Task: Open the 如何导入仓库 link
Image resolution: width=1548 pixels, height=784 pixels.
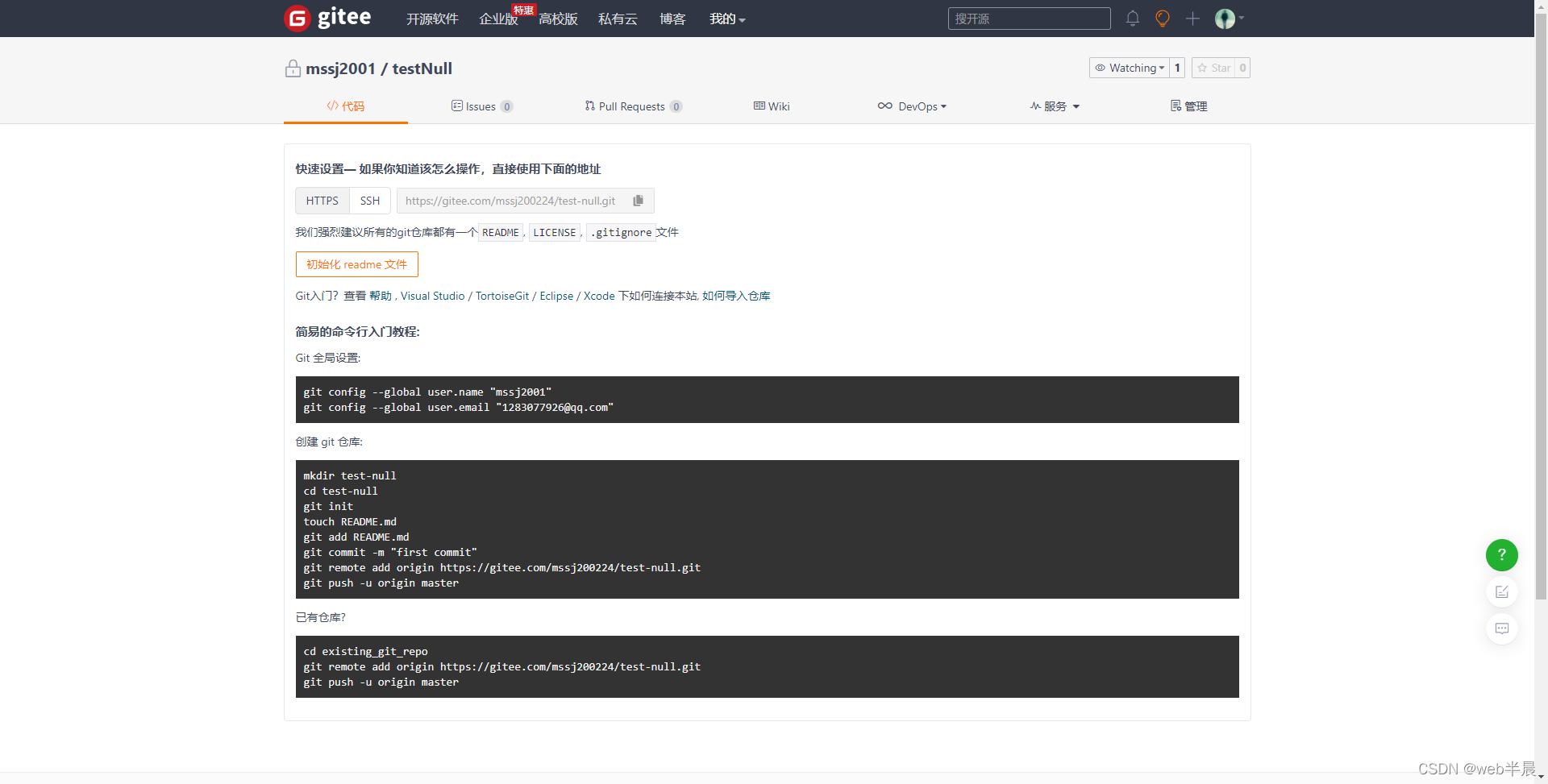Action: [736, 296]
